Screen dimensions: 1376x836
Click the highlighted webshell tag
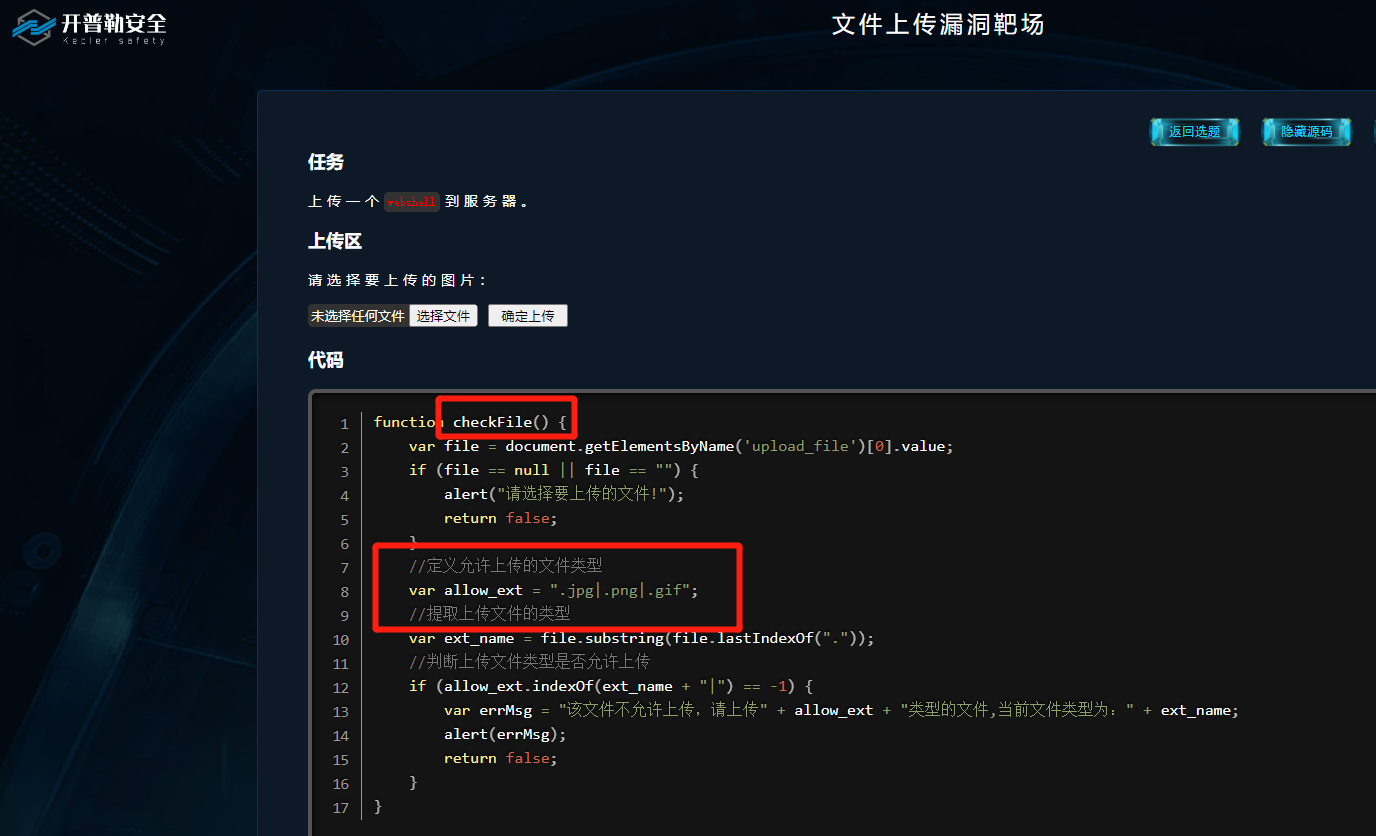pyautogui.click(x=411, y=201)
